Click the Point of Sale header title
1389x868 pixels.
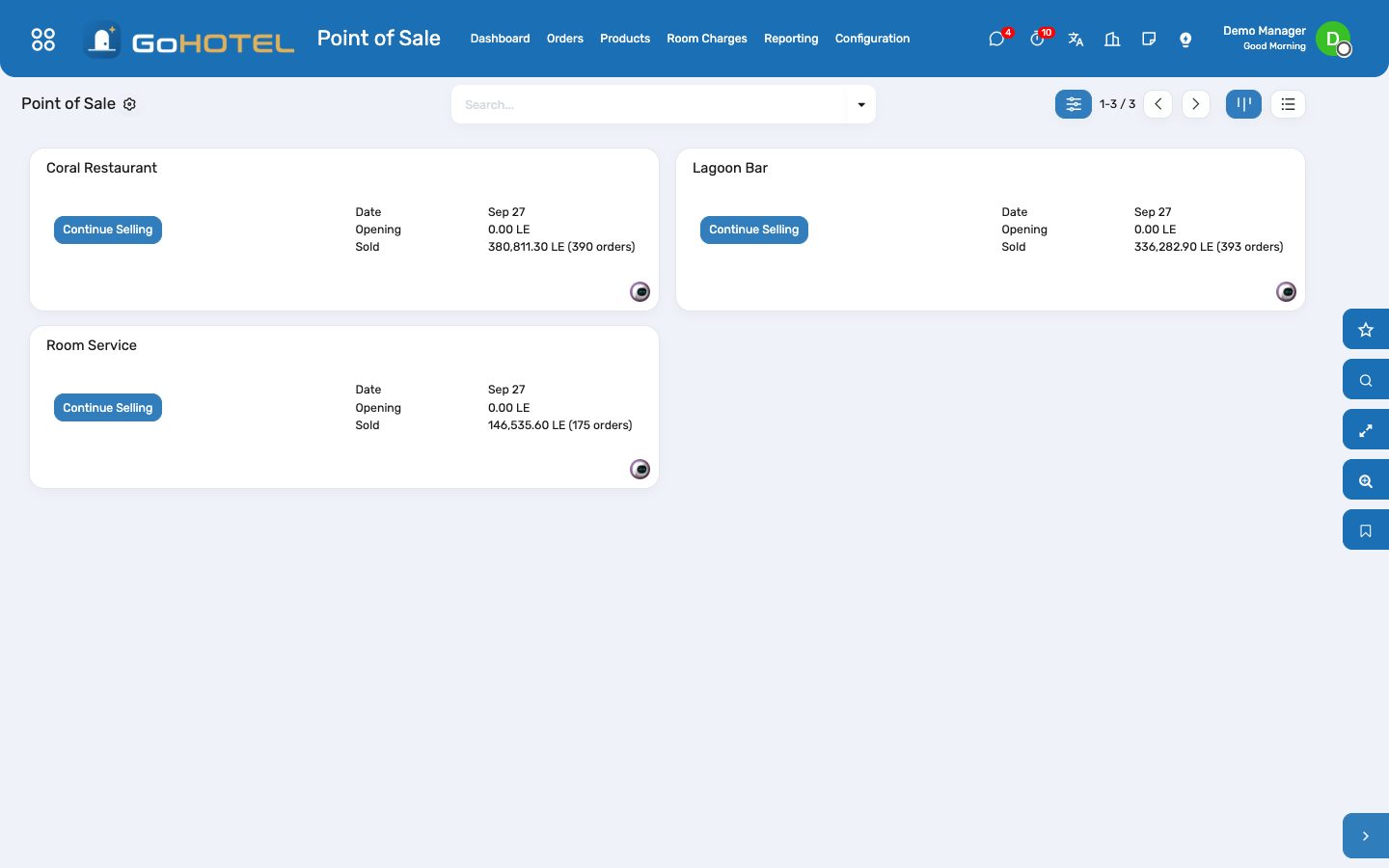coord(379,39)
